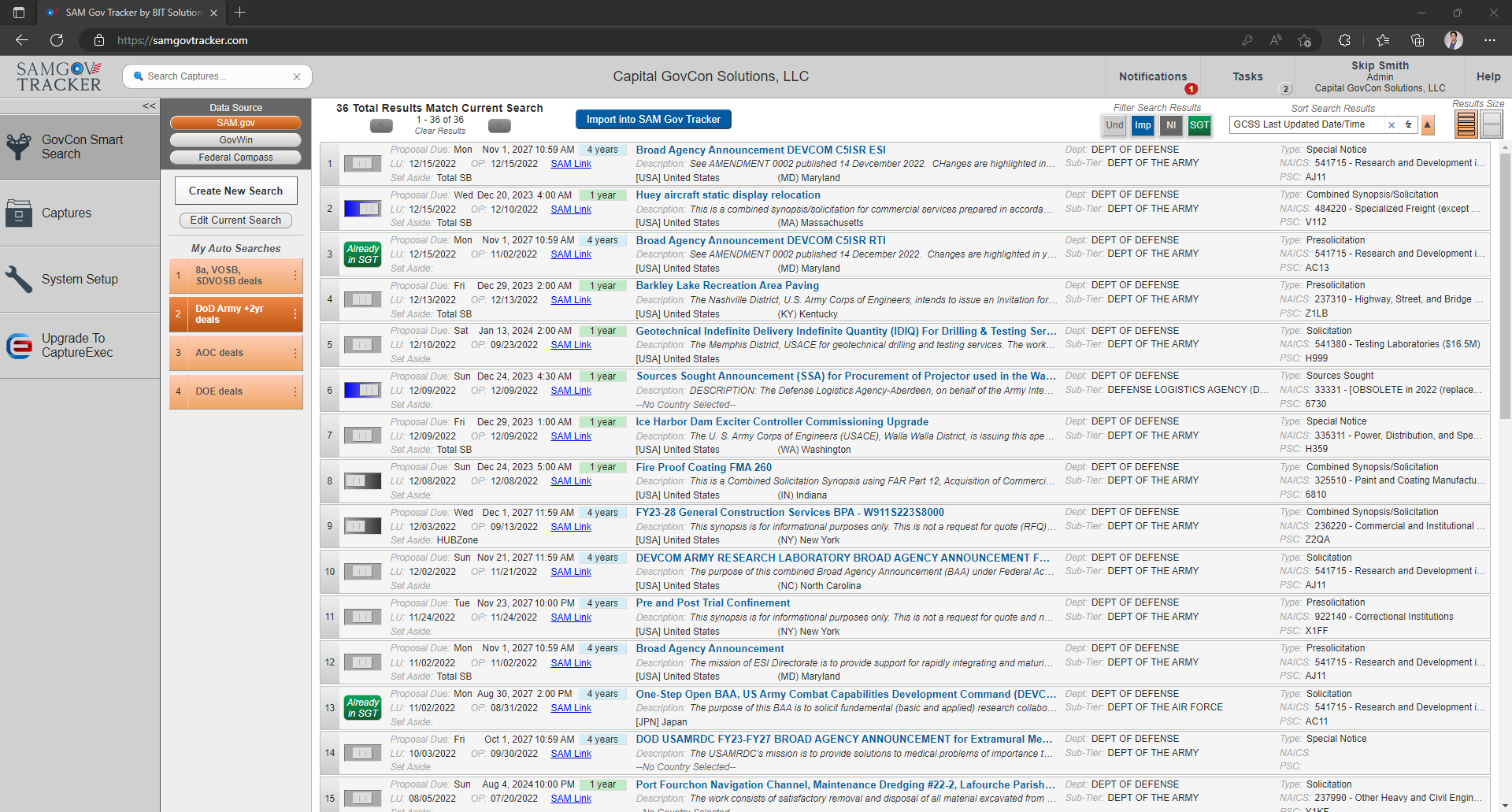1512x812 pixels.
Task: Select compact results size layout icon
Action: coord(1466,124)
